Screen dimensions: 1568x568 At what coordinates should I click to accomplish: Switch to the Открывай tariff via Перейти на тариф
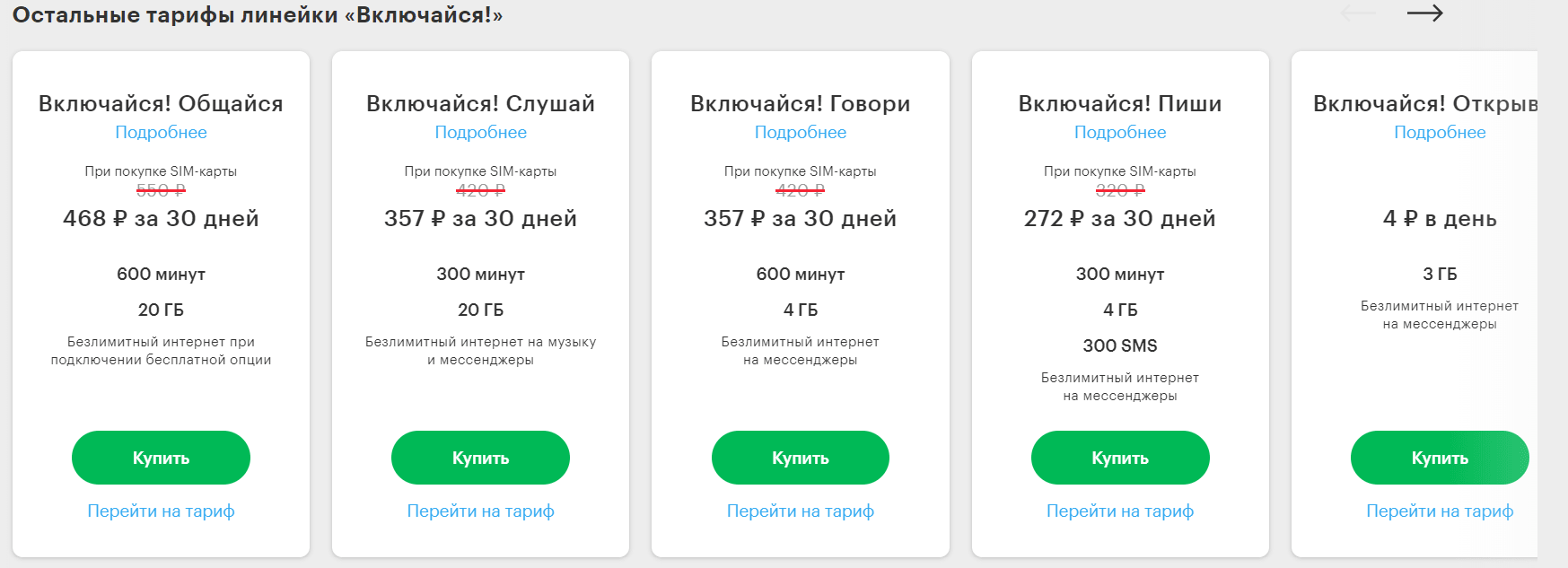[x=1439, y=511]
